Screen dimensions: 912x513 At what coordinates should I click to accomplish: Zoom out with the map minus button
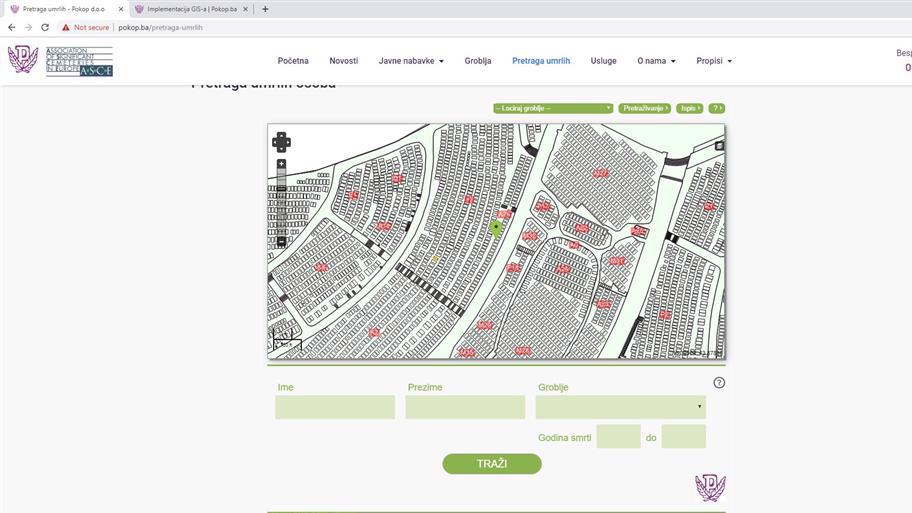(282, 241)
